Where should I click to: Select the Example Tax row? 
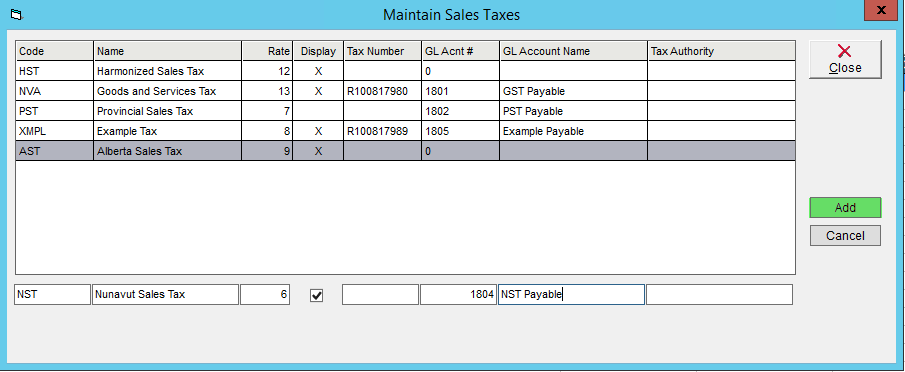tap(405, 131)
